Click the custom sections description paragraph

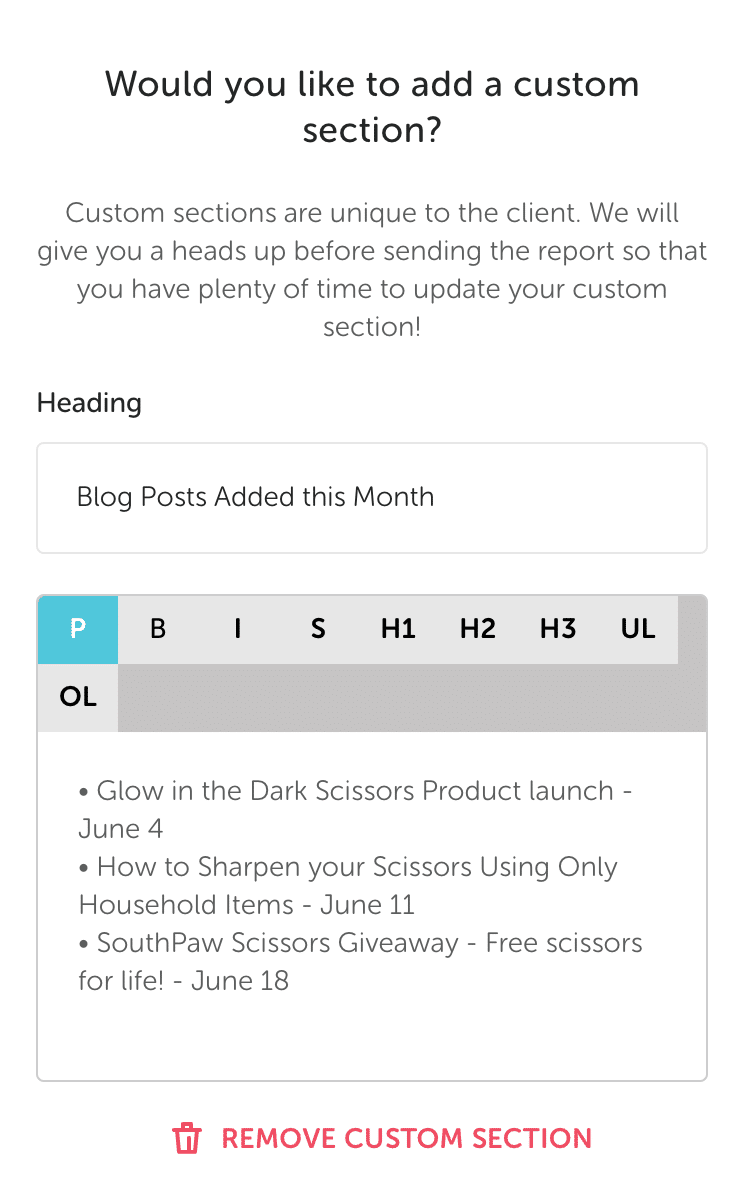[372, 270]
